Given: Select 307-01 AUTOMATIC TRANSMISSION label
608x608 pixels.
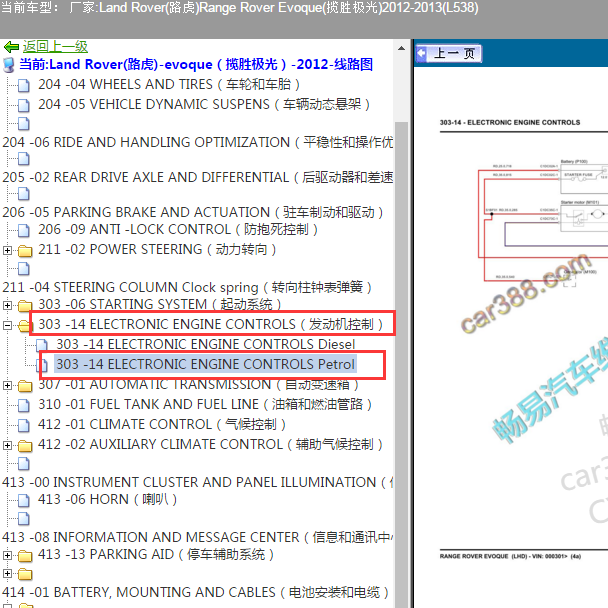Looking at the screenshot, I should pos(198,385).
